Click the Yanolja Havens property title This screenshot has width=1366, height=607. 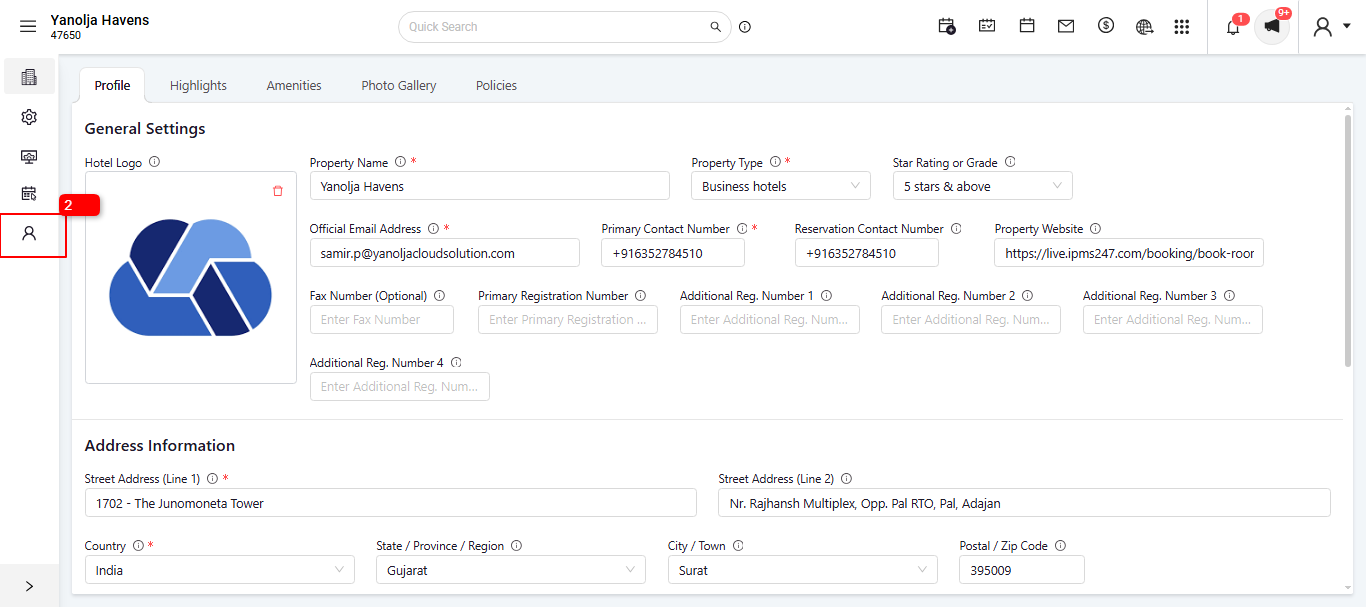pyautogui.click(x=100, y=20)
